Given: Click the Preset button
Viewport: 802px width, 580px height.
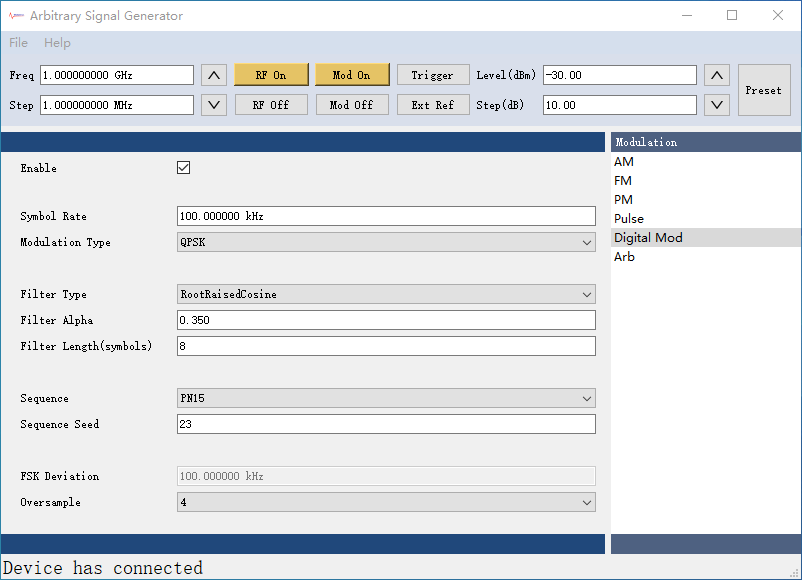Looking at the screenshot, I should [x=763, y=90].
